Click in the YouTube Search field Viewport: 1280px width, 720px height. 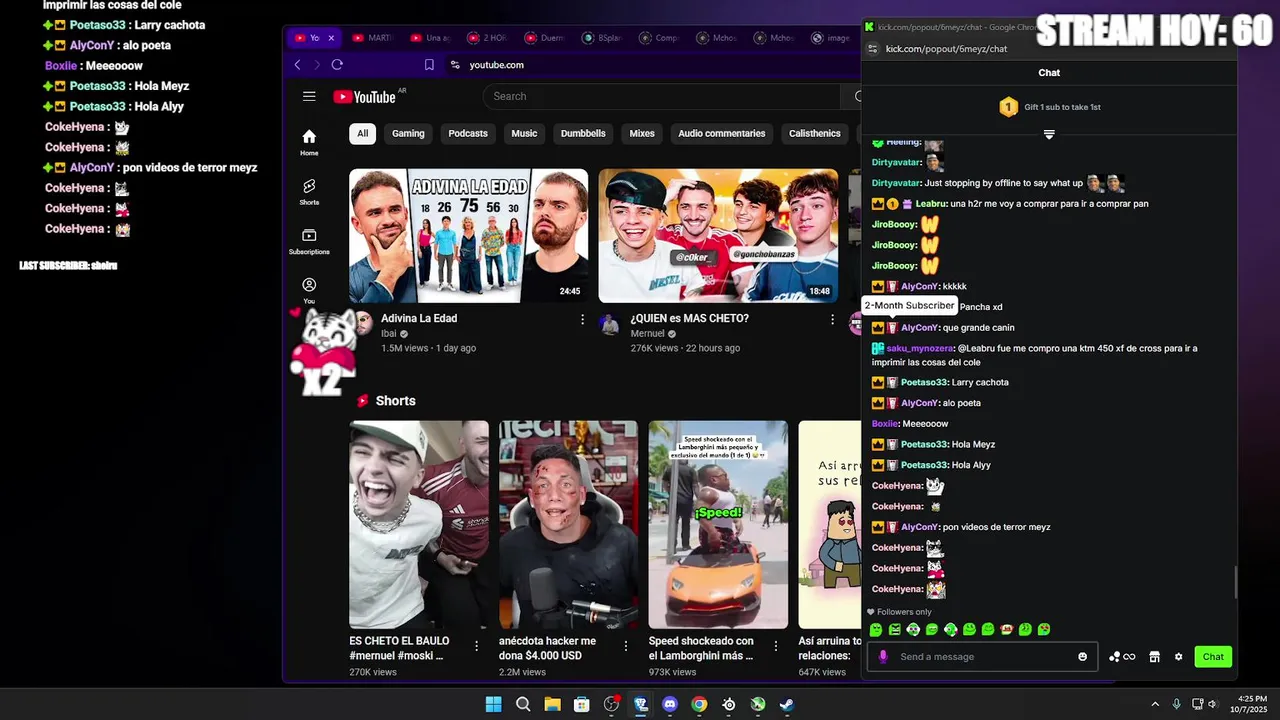pos(661,96)
